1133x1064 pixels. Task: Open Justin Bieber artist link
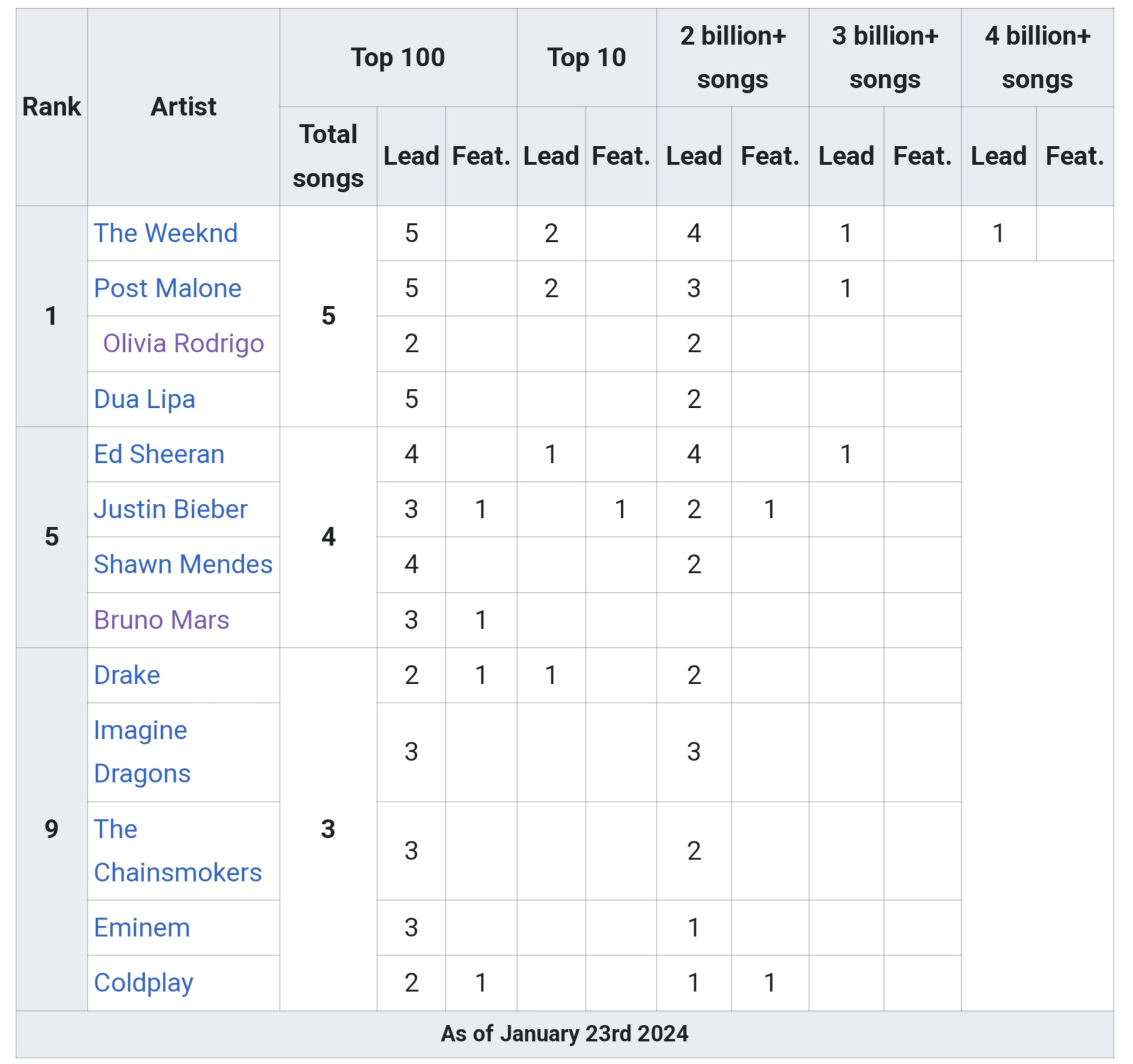pyautogui.click(x=171, y=509)
